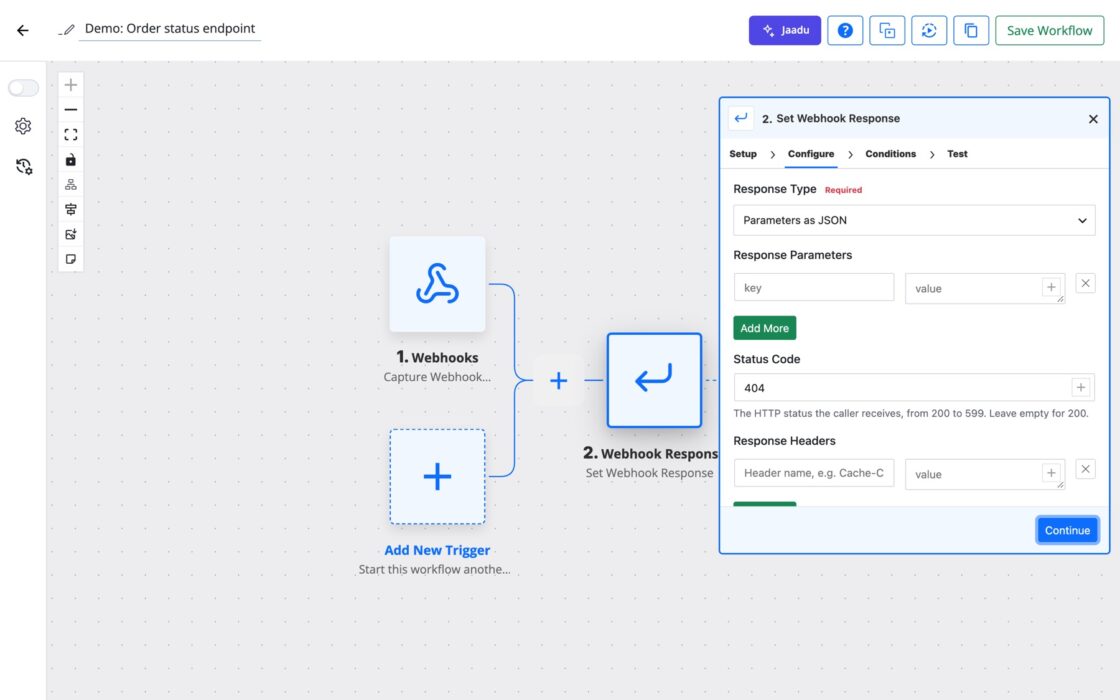Click the Webhooks node label

pyautogui.click(x=437, y=357)
